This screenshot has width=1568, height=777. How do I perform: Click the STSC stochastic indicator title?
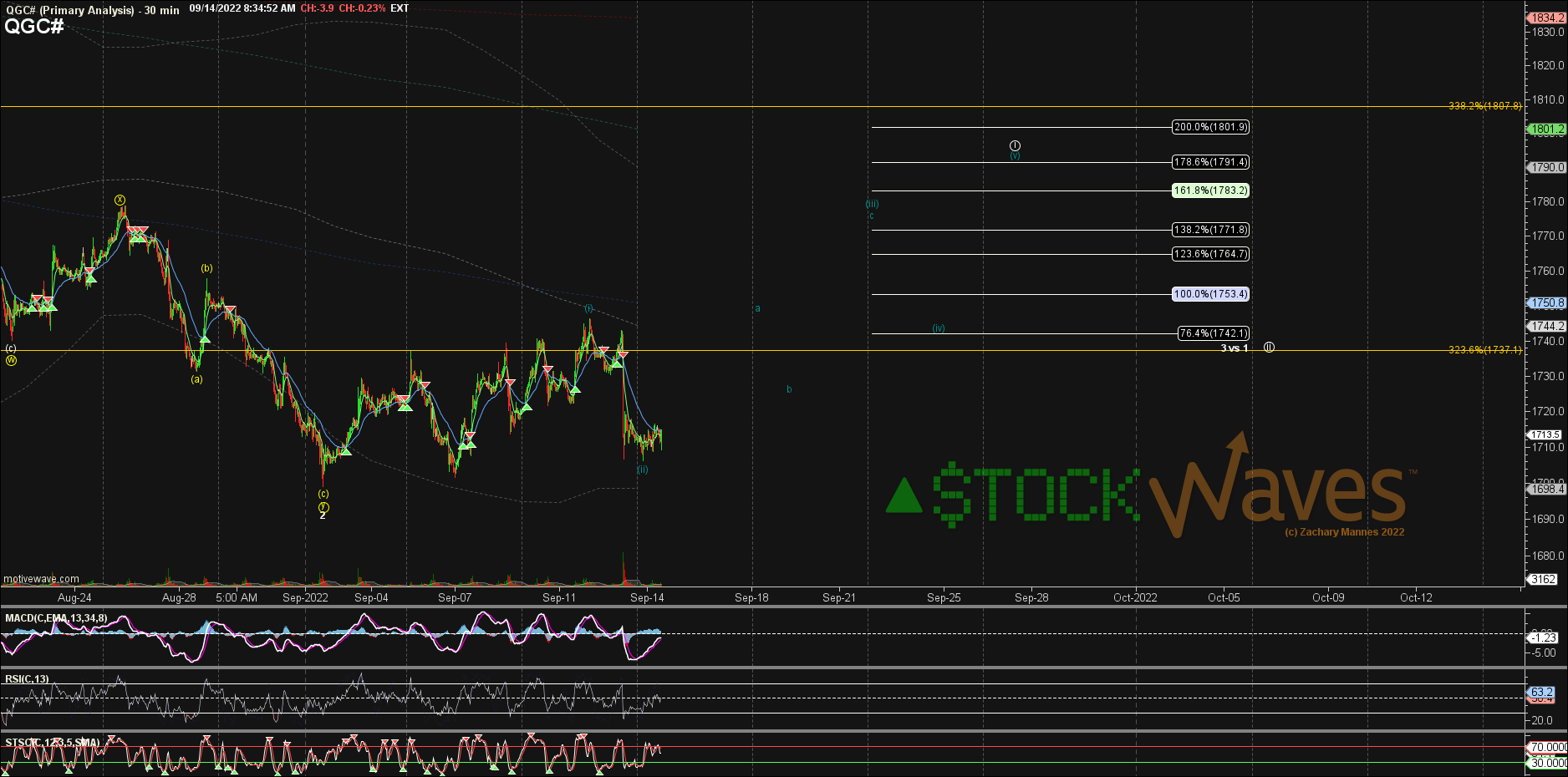click(x=52, y=742)
